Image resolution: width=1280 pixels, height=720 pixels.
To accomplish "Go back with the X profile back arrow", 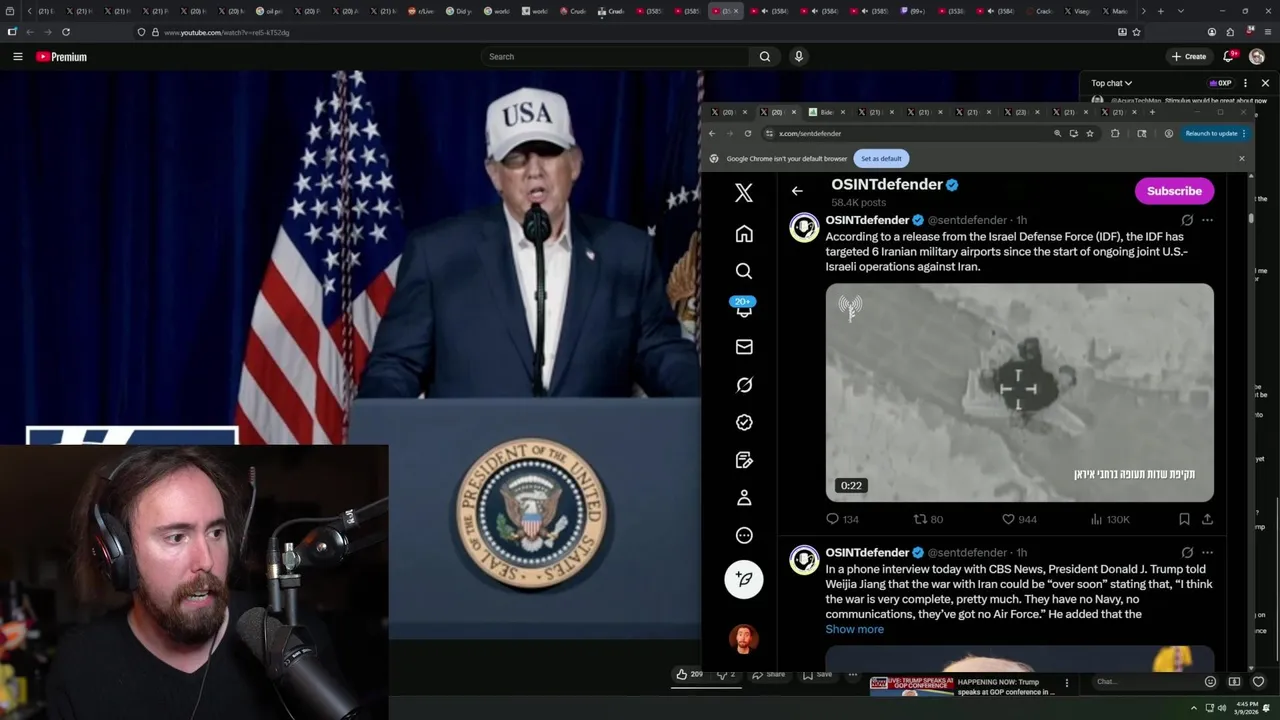I will point(797,191).
